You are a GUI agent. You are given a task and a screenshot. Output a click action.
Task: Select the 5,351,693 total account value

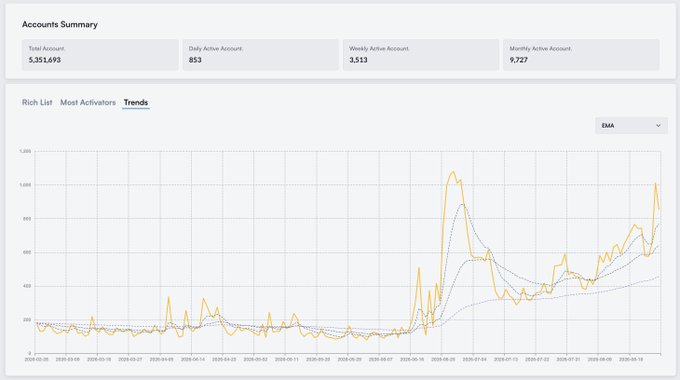pos(45,60)
